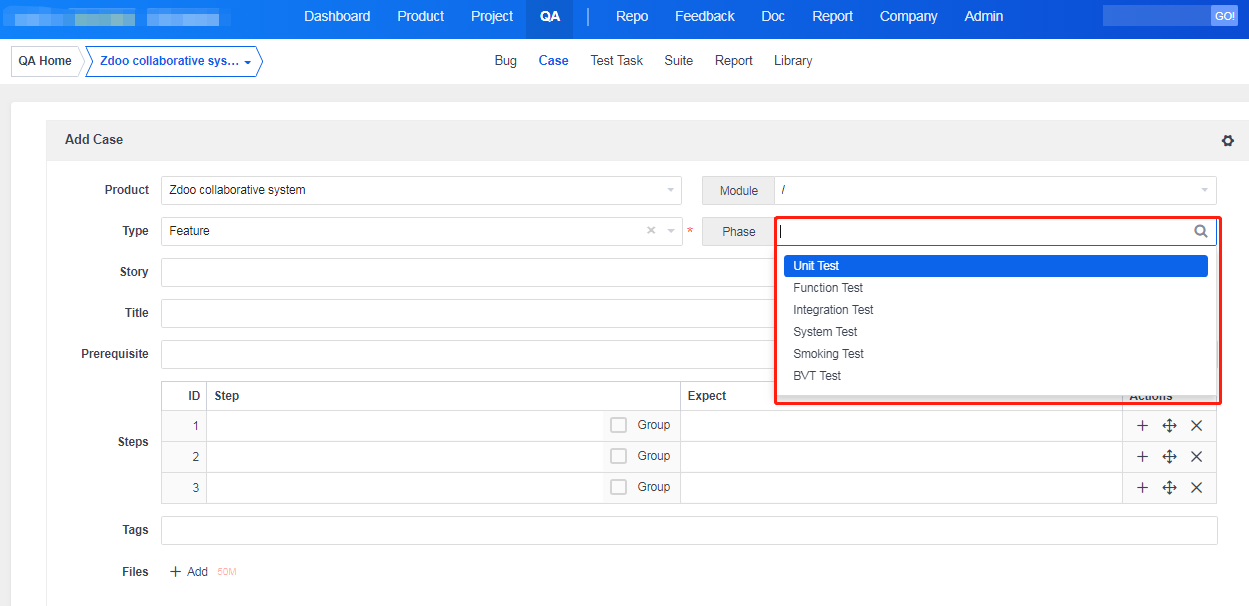Check the Group box for step 1
1249x606 pixels.
point(619,426)
